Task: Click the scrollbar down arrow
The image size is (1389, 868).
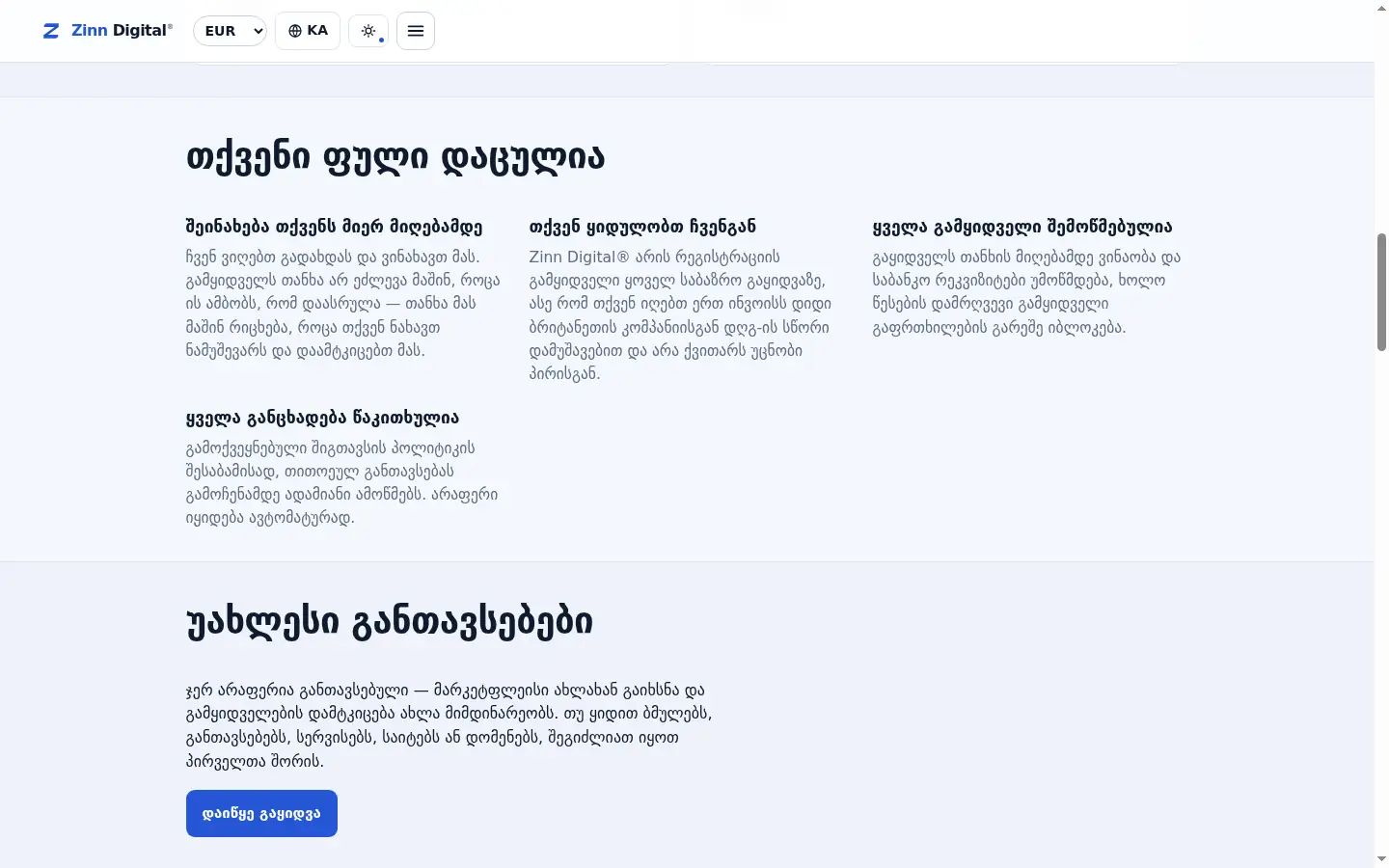Action: click(x=1381, y=859)
